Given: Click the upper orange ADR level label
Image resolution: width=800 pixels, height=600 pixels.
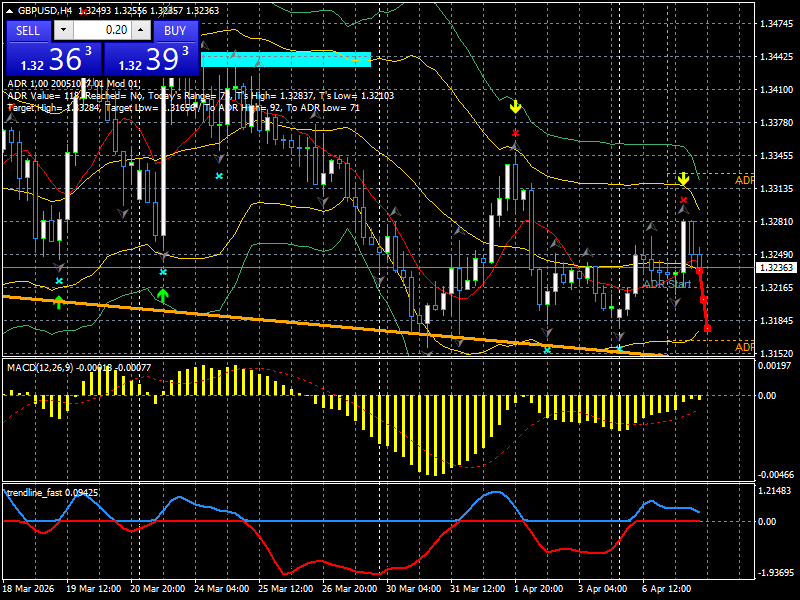Looking at the screenshot, I should (744, 180).
